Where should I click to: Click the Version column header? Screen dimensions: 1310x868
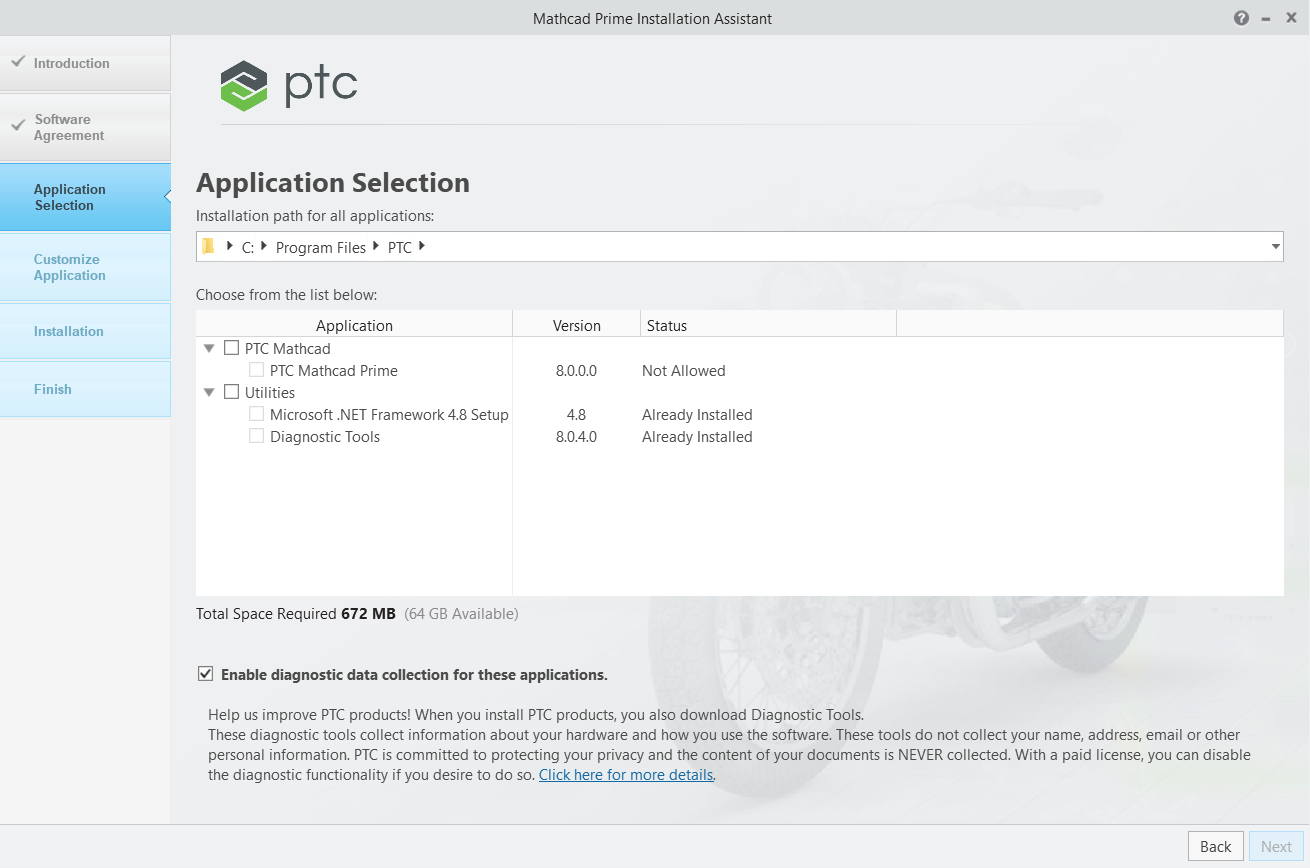coord(576,325)
